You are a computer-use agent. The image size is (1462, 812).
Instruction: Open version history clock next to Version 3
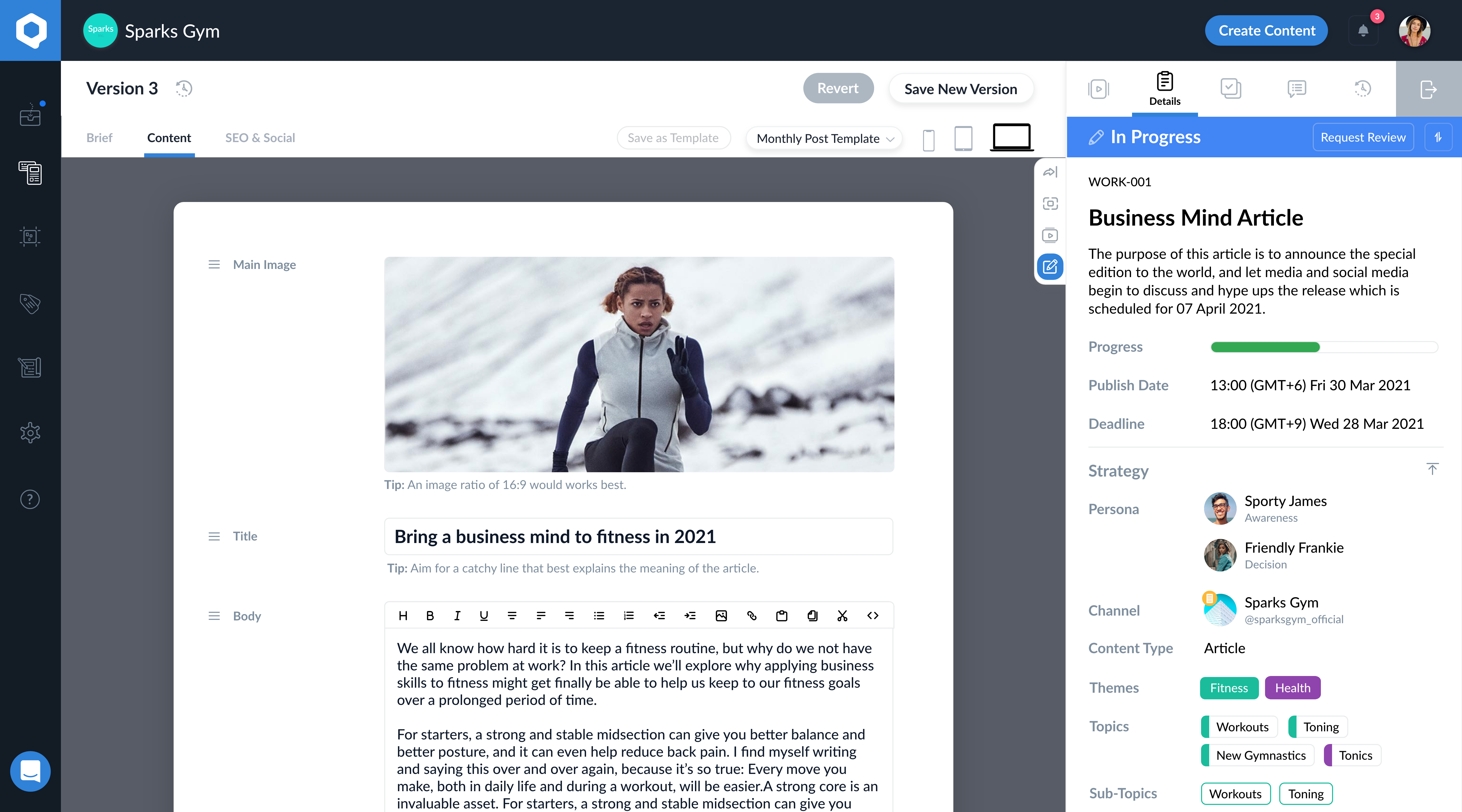click(184, 89)
